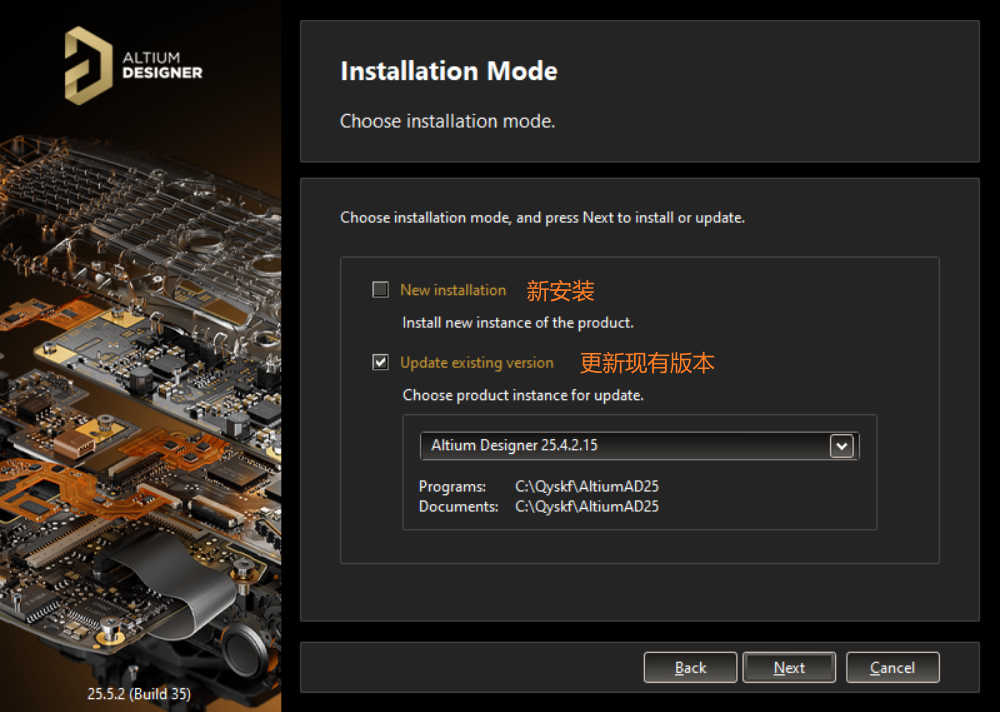Select the Altium Designer 25.4.2.15 combo box
The width and height of the screenshot is (1000, 712).
[640, 446]
